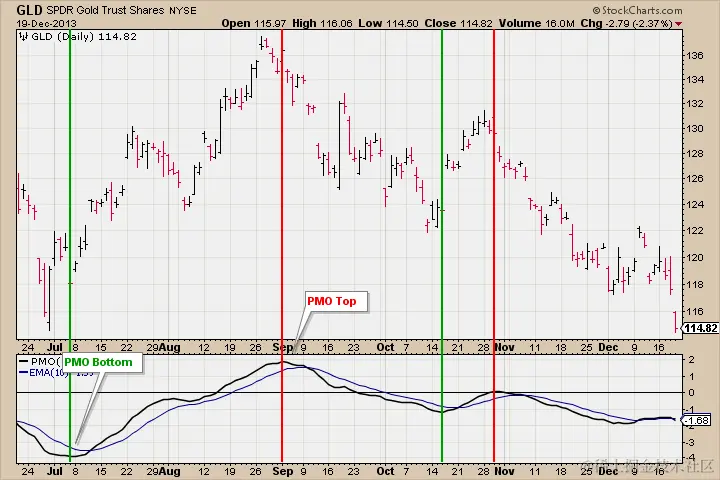Click the 118 price axis label
Screen dimensions: 720x480
[695, 284]
